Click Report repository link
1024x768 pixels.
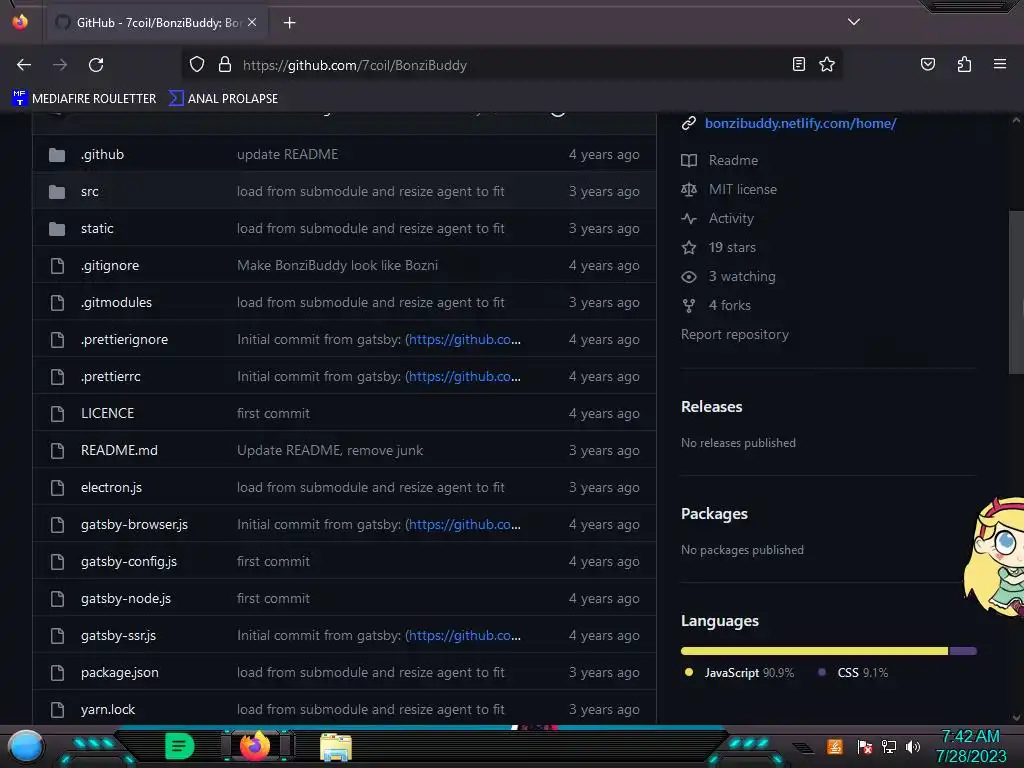735,334
